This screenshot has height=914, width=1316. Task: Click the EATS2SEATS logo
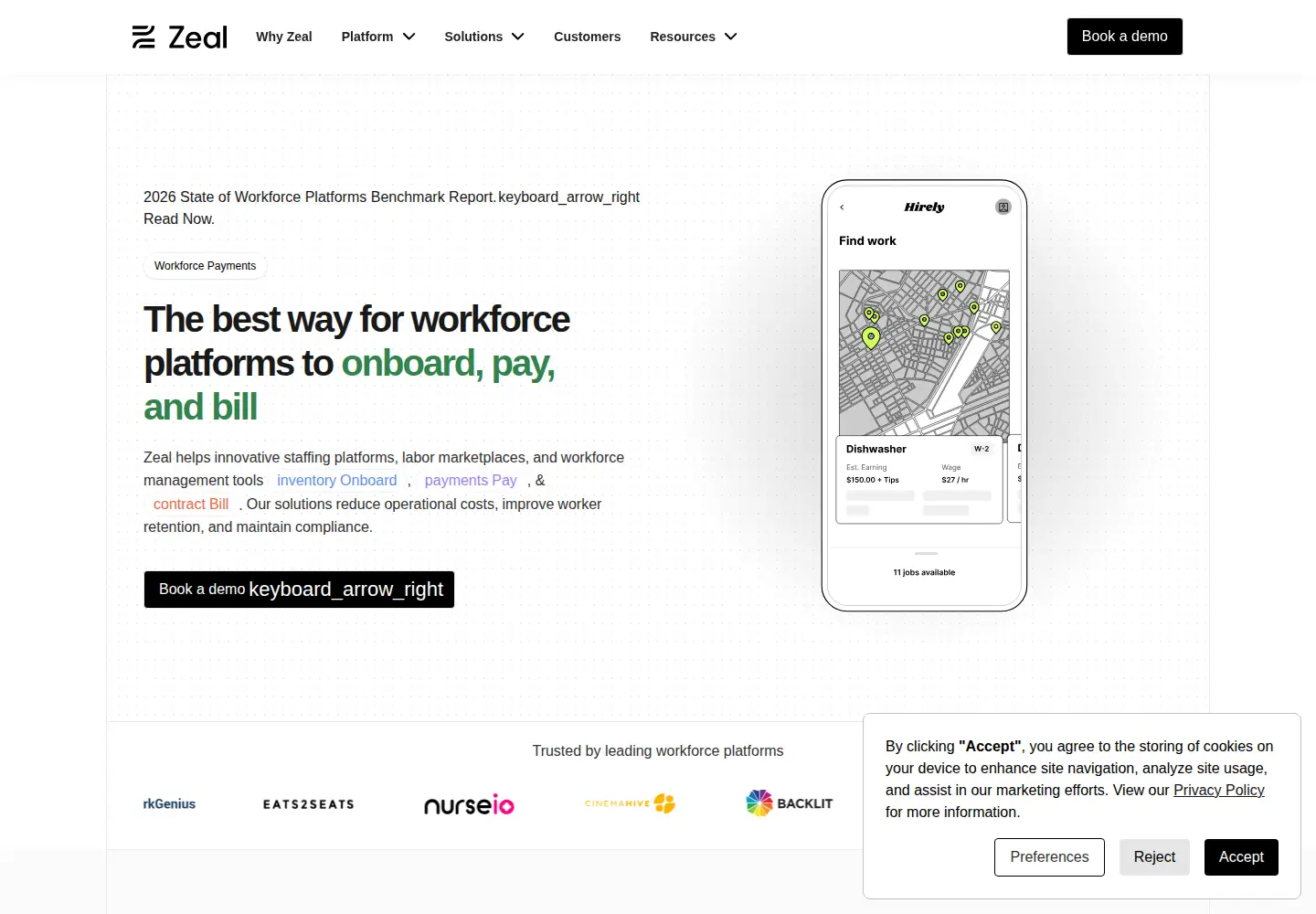[x=309, y=804]
